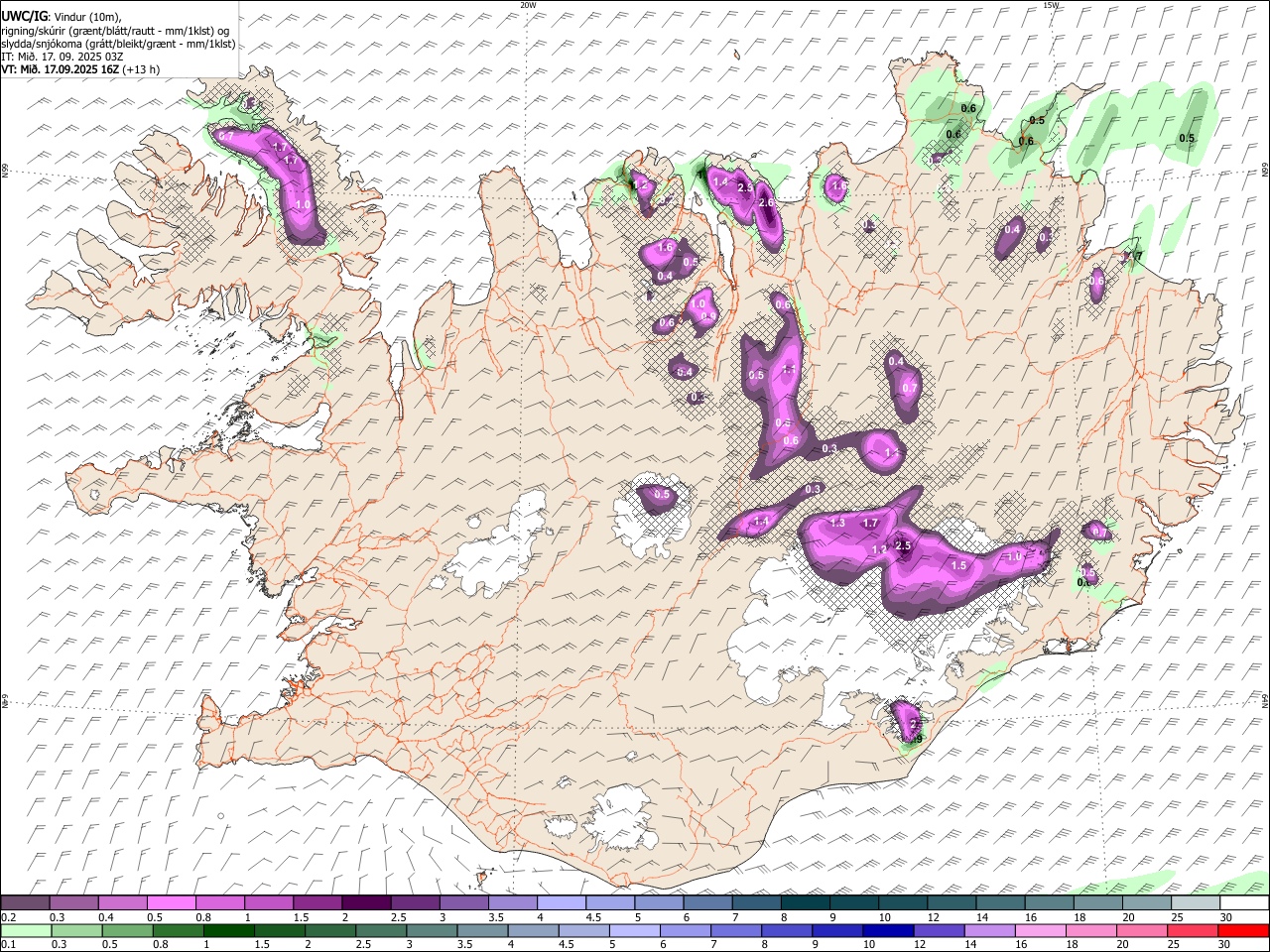Pick the bottom-scale green swatch between 0.5 and 0.8

[127, 931]
